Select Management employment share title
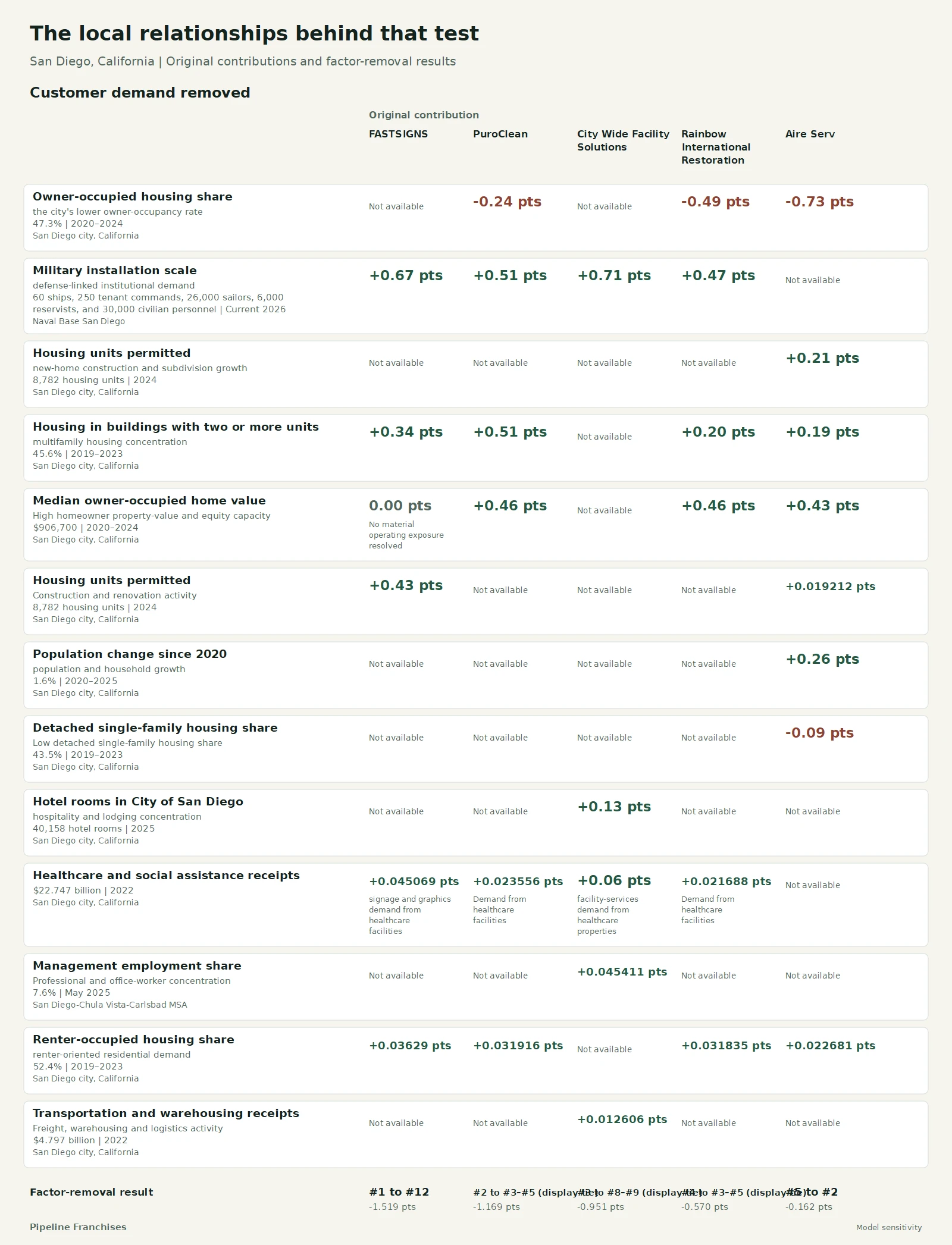Viewport: 952px width, 1245px height. pyautogui.click(x=137, y=965)
